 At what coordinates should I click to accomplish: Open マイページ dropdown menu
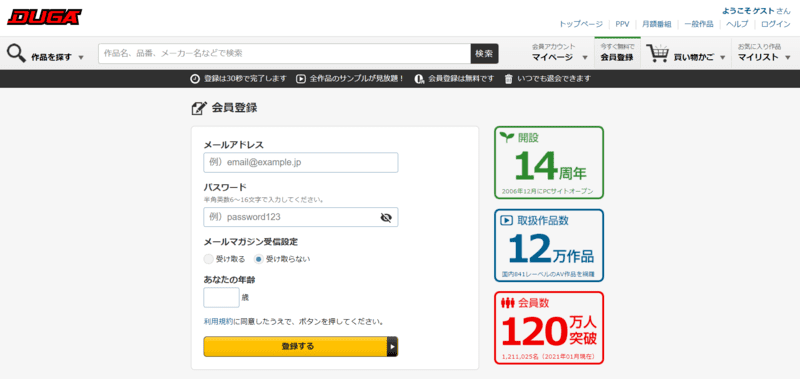tap(585, 58)
